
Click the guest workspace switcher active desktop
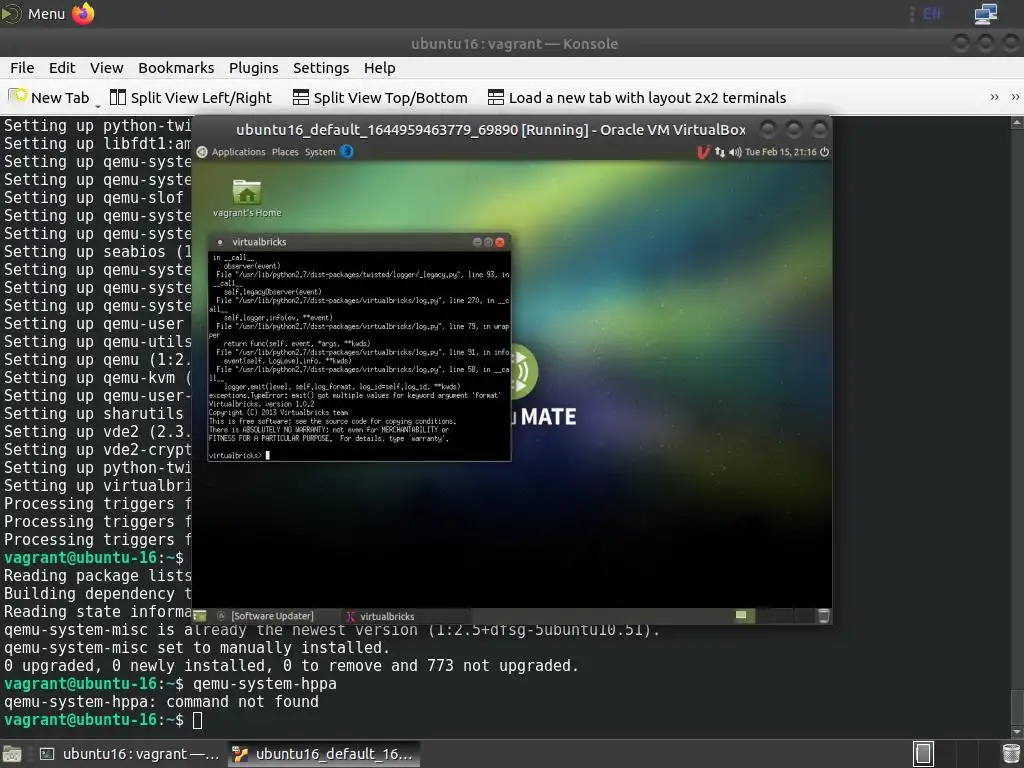[x=742, y=615]
